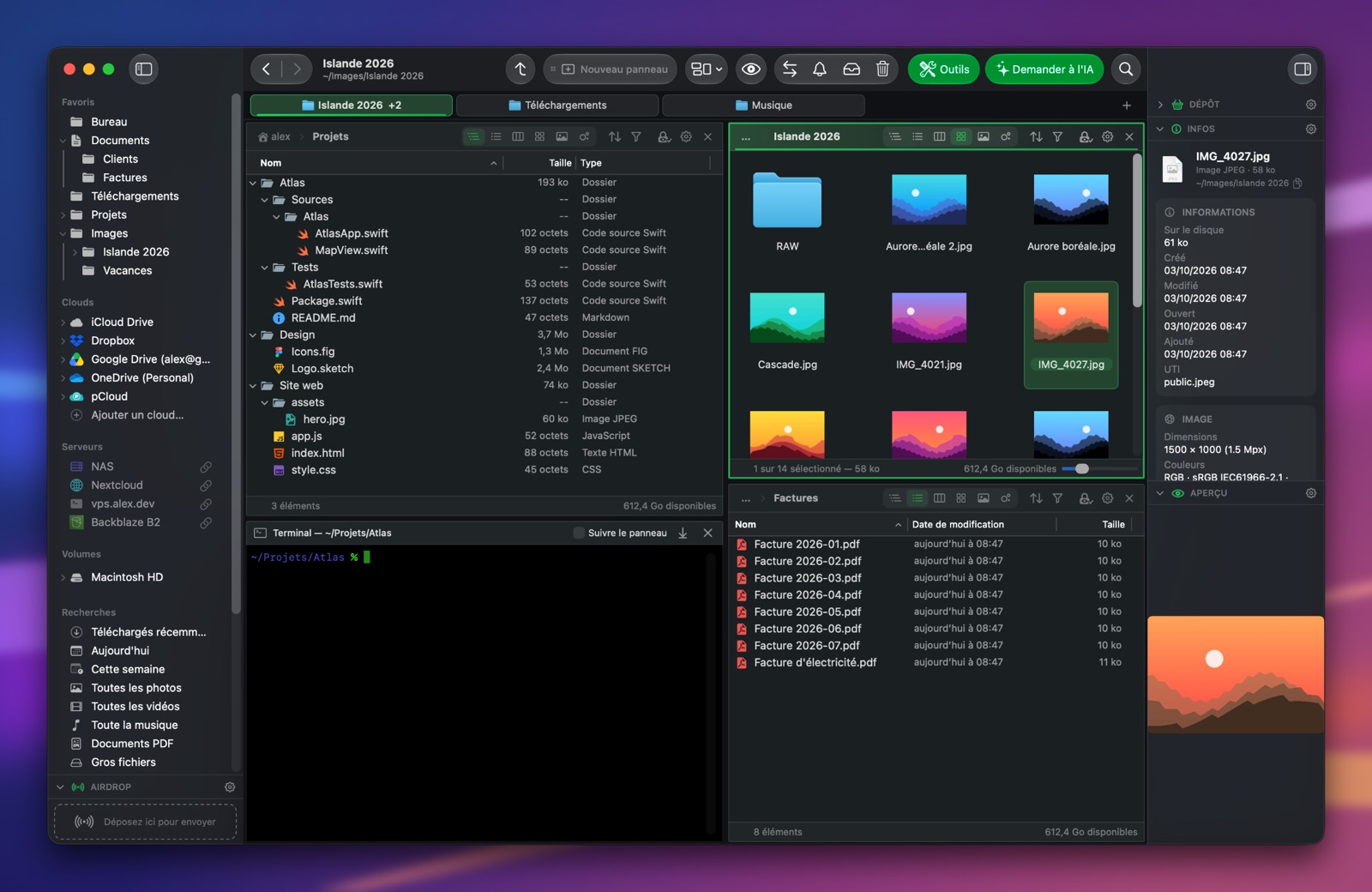Click the Outils button
This screenshot has height=892, width=1372.
[943, 69]
